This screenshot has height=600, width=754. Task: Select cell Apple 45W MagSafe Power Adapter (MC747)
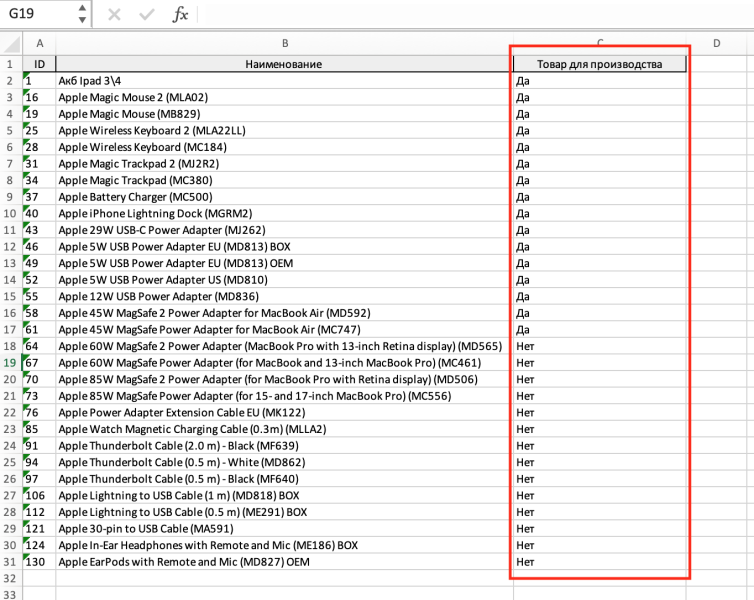pyautogui.click(x=285, y=329)
